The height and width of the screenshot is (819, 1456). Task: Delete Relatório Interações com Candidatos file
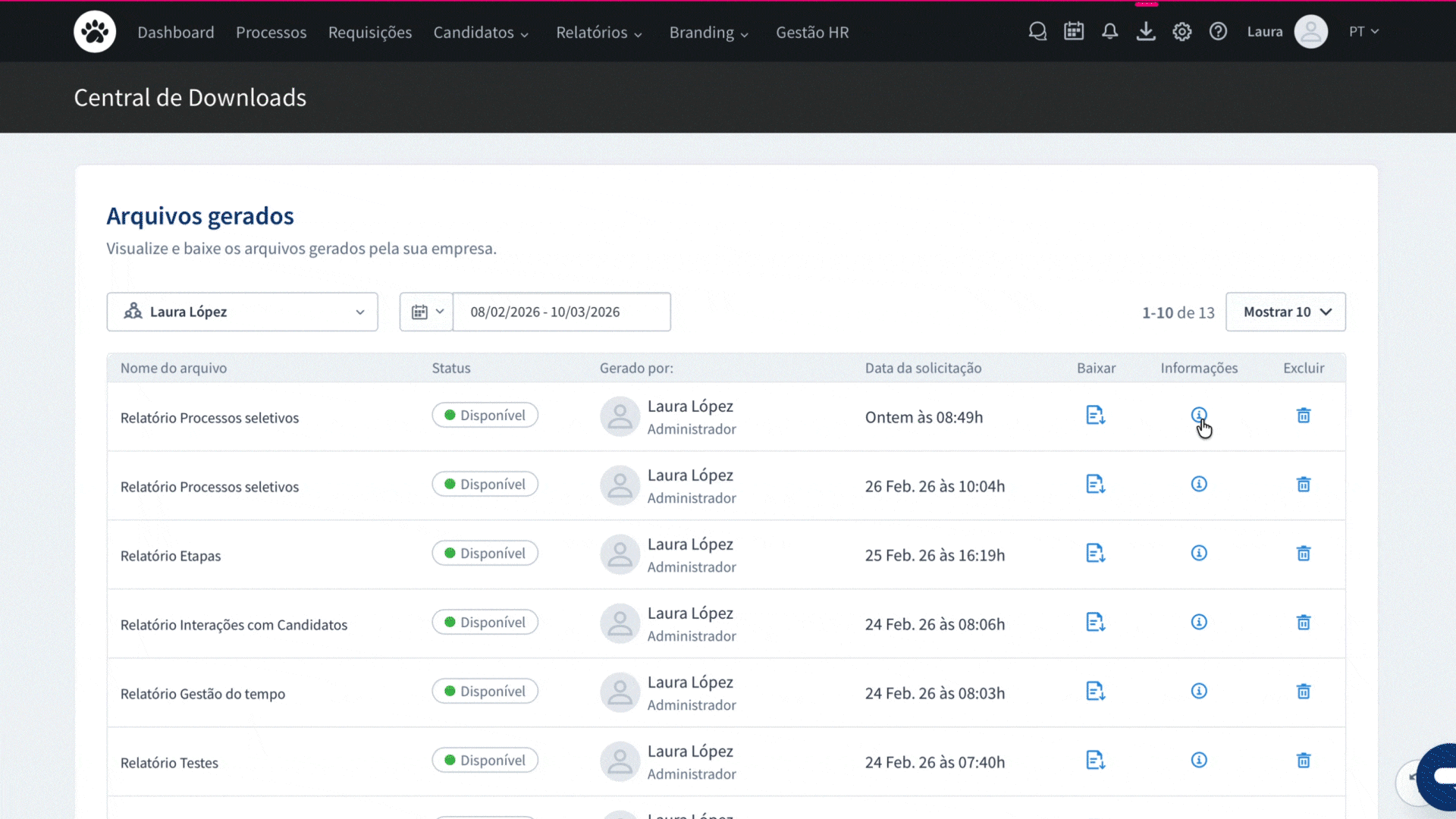[1304, 623]
